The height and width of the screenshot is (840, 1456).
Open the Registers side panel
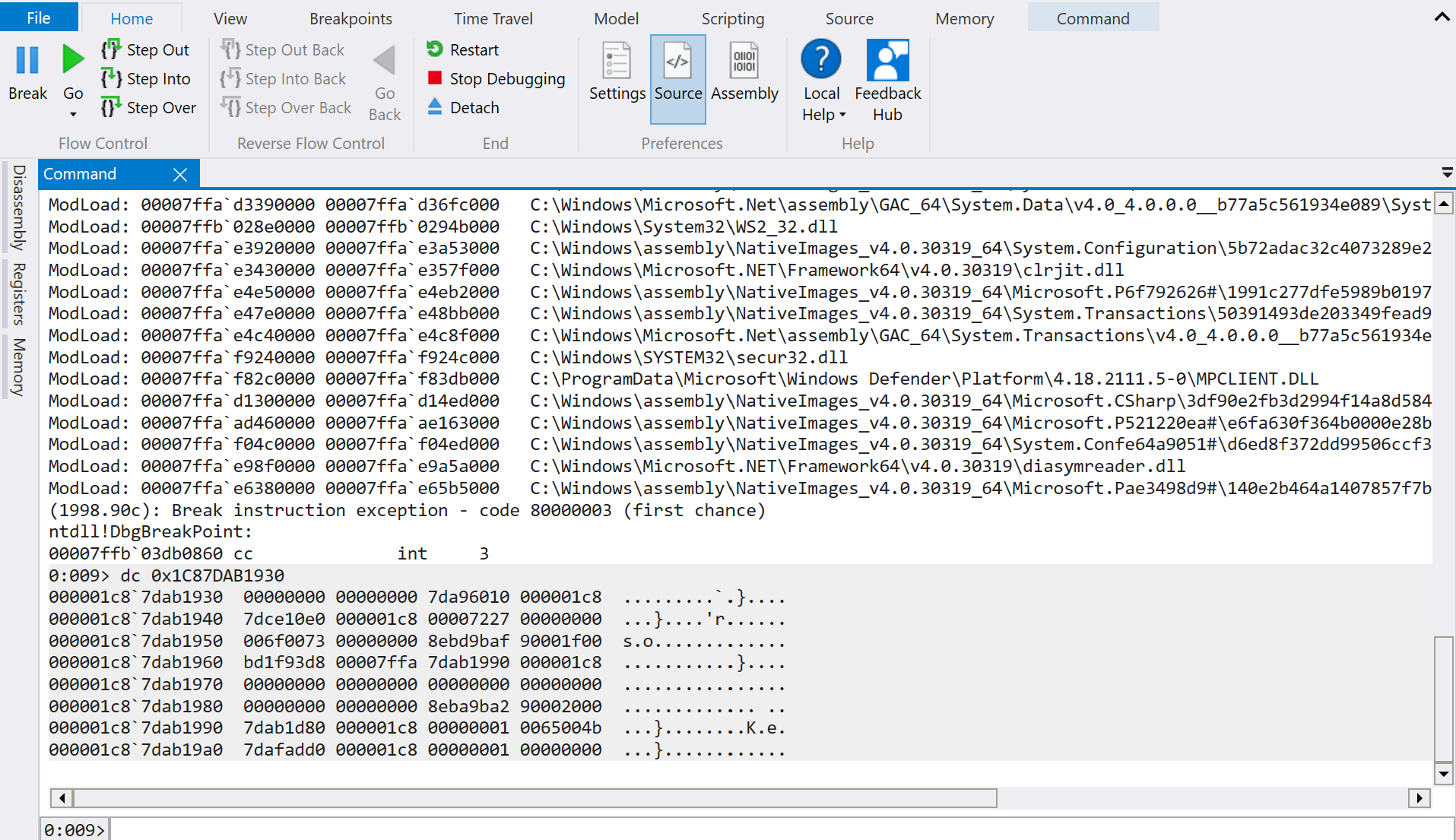tap(19, 293)
